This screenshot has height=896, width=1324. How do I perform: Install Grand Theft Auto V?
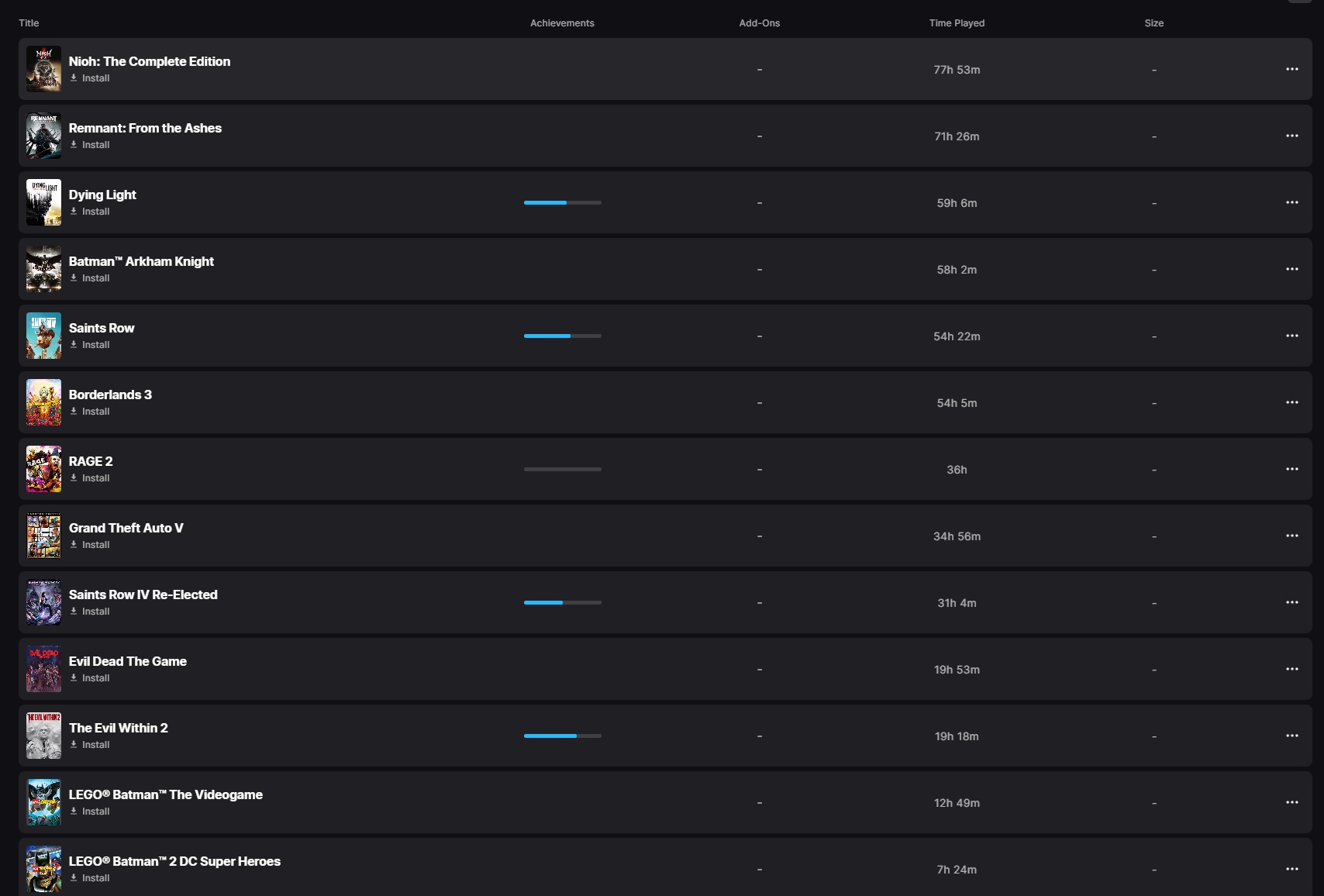pos(90,545)
